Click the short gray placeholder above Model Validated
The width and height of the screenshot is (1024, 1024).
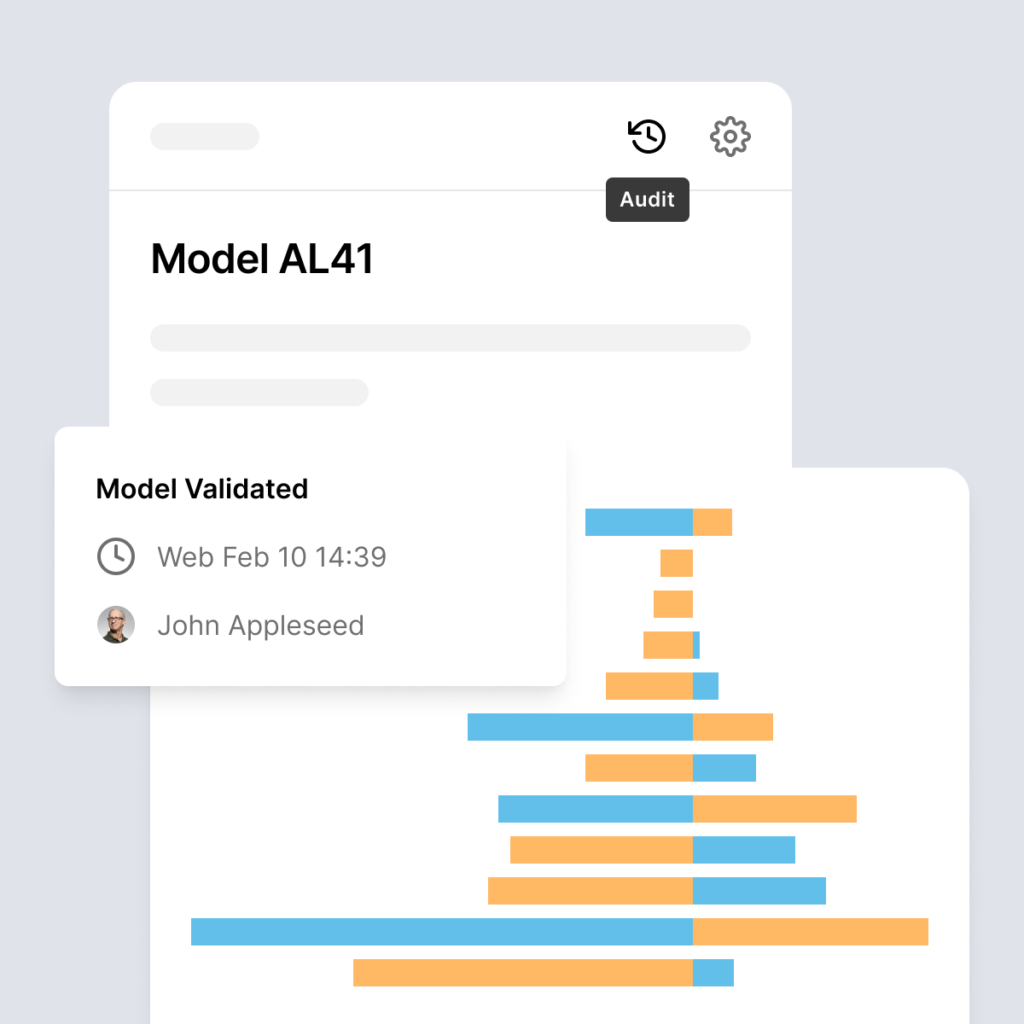[259, 392]
